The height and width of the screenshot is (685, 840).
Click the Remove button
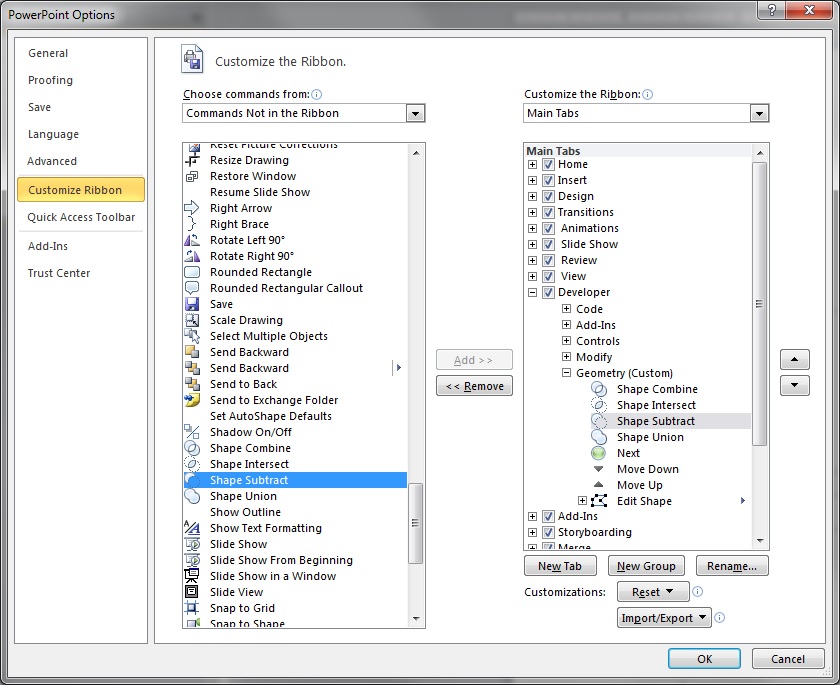(474, 386)
